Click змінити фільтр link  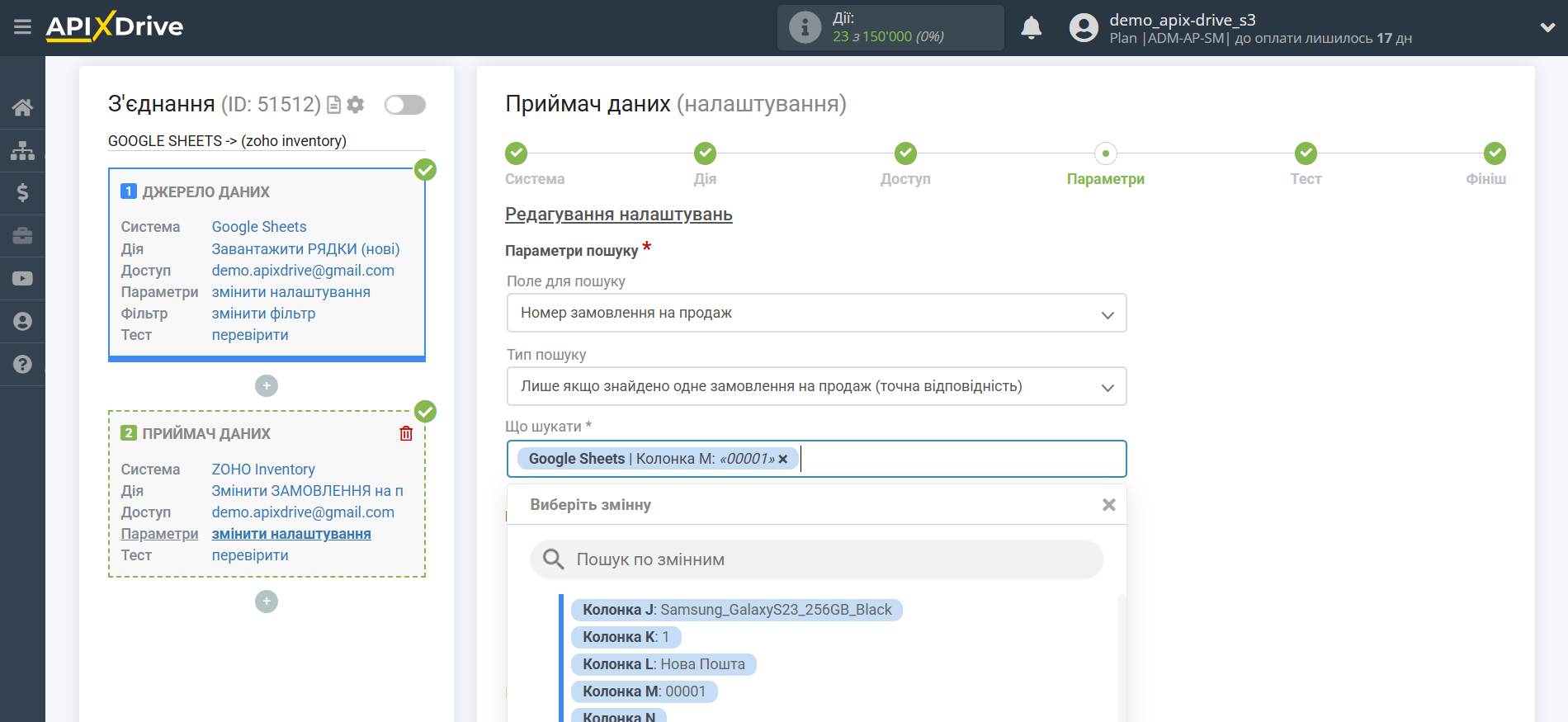point(264,314)
